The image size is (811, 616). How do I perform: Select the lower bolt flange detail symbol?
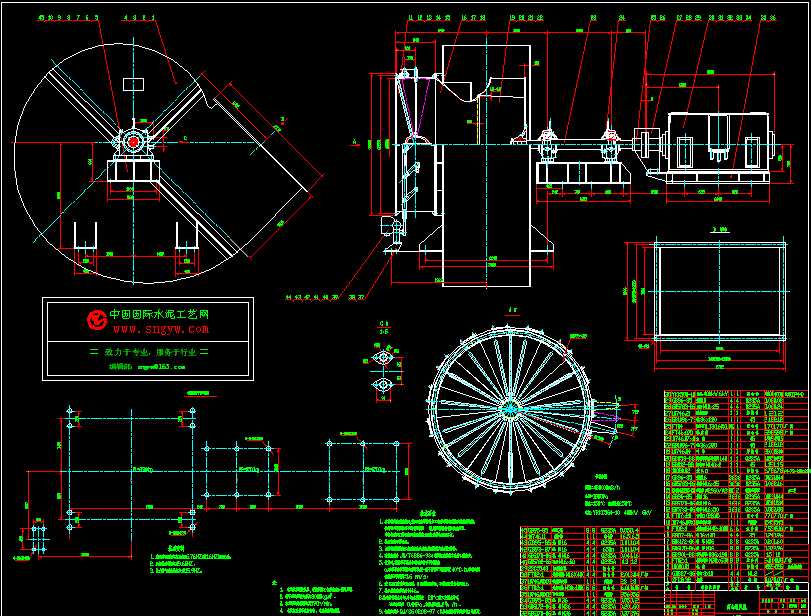(x=383, y=385)
